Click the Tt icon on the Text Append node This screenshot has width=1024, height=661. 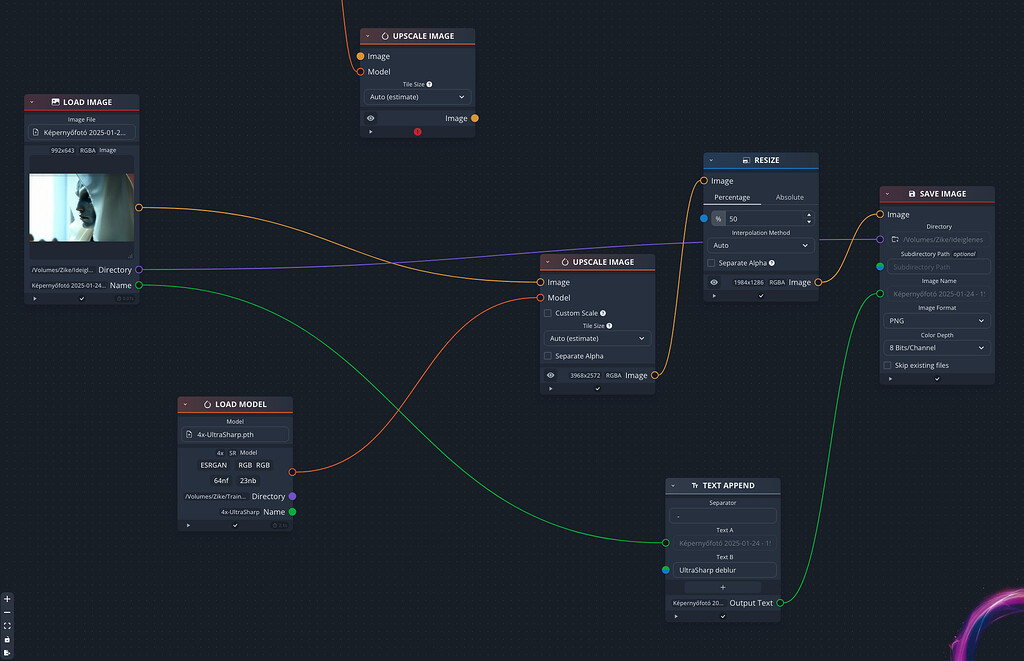coord(695,485)
